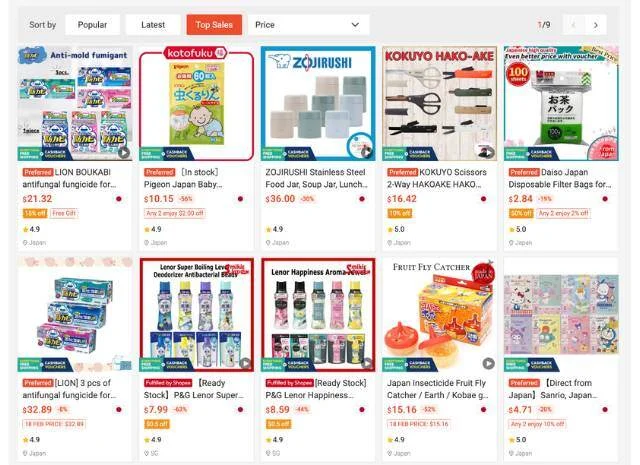This screenshot has width=640, height=465.
Task: Go to next page arrow
Action: 596,25
